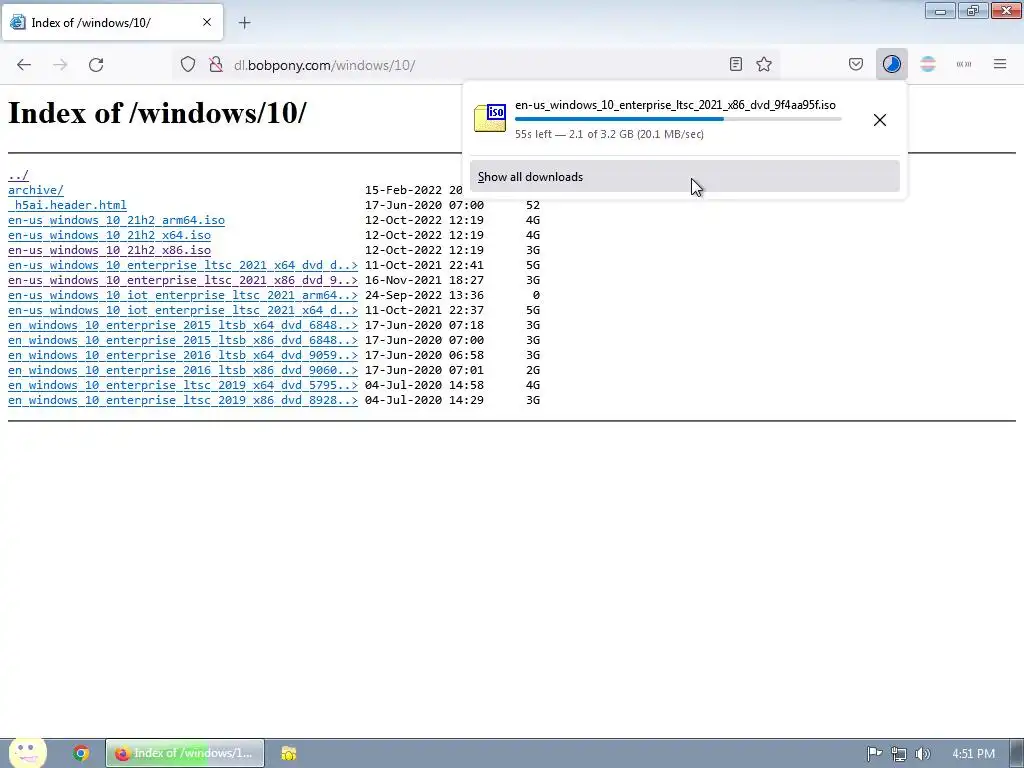
Task: Open _h5ai.header.html link
Action: tap(67, 205)
